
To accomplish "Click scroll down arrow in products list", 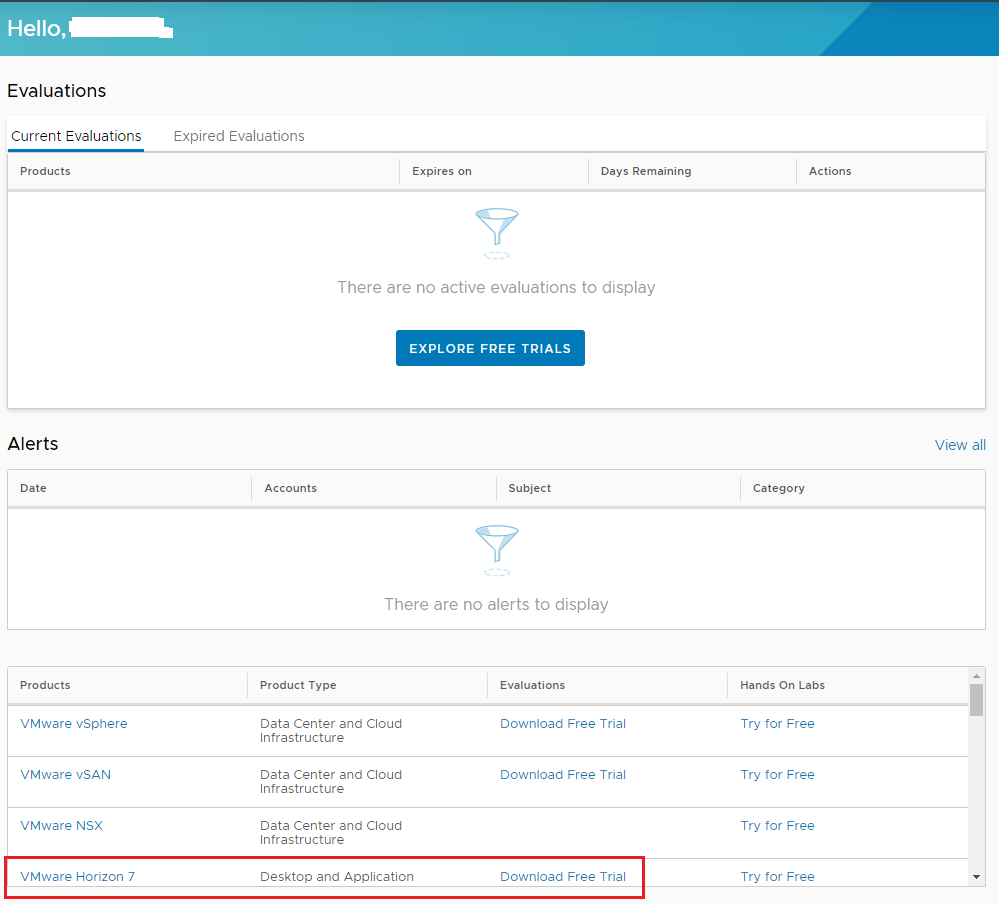I will click(x=976, y=877).
